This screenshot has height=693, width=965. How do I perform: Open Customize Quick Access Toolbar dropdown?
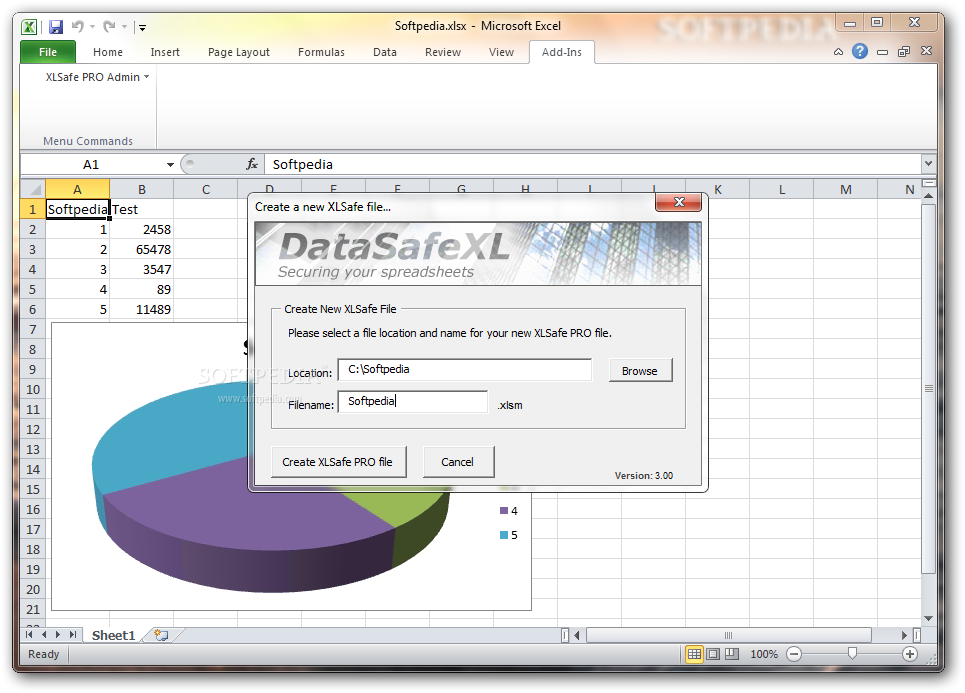(142, 27)
